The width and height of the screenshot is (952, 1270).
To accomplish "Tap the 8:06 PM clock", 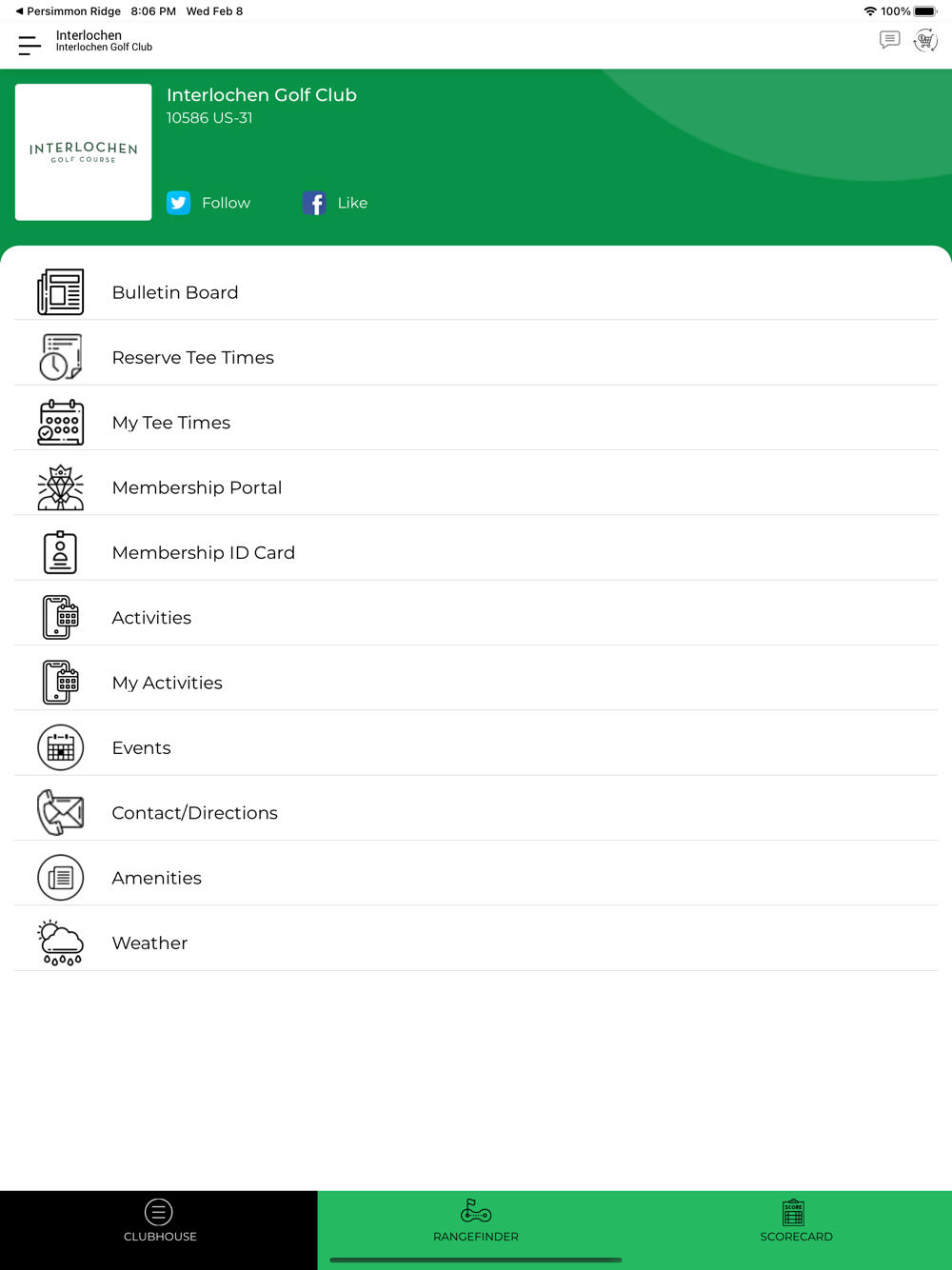I will click(153, 11).
